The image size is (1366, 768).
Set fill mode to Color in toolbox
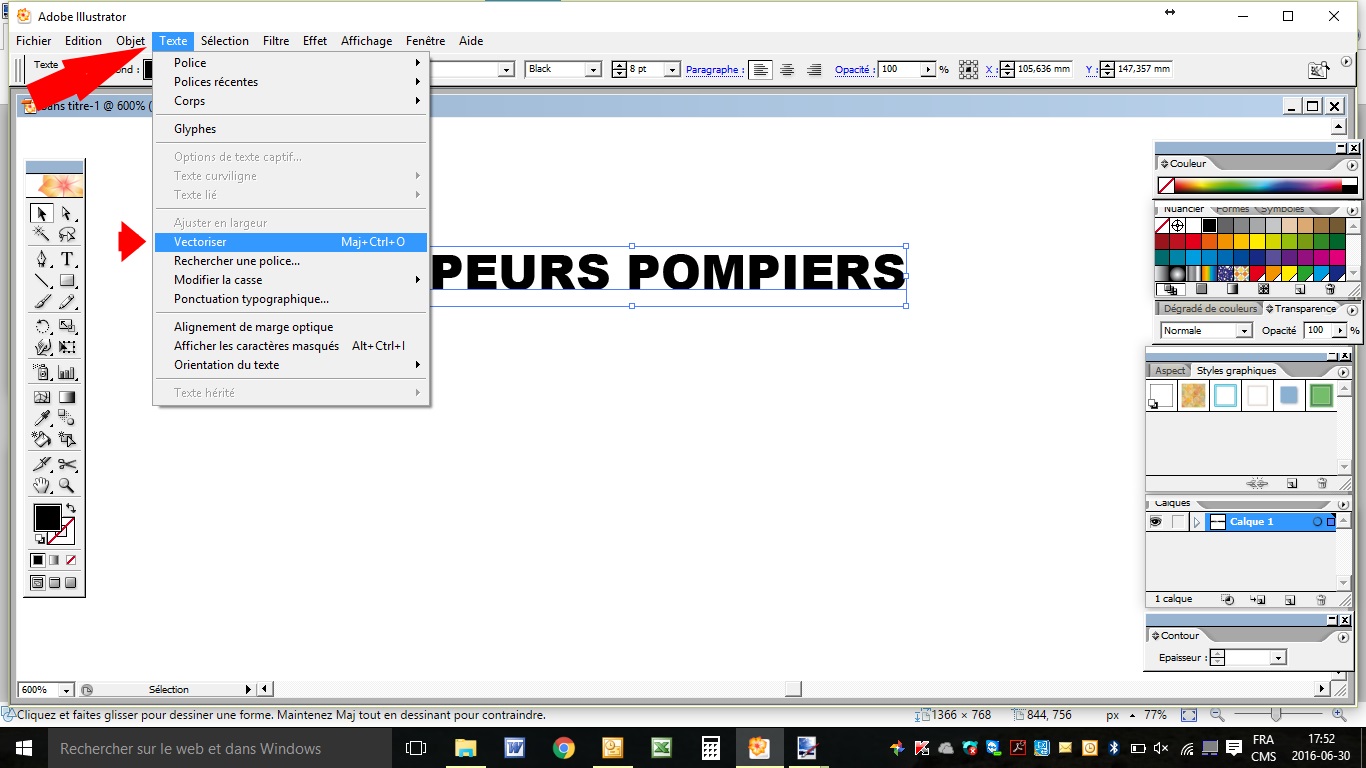point(37,560)
